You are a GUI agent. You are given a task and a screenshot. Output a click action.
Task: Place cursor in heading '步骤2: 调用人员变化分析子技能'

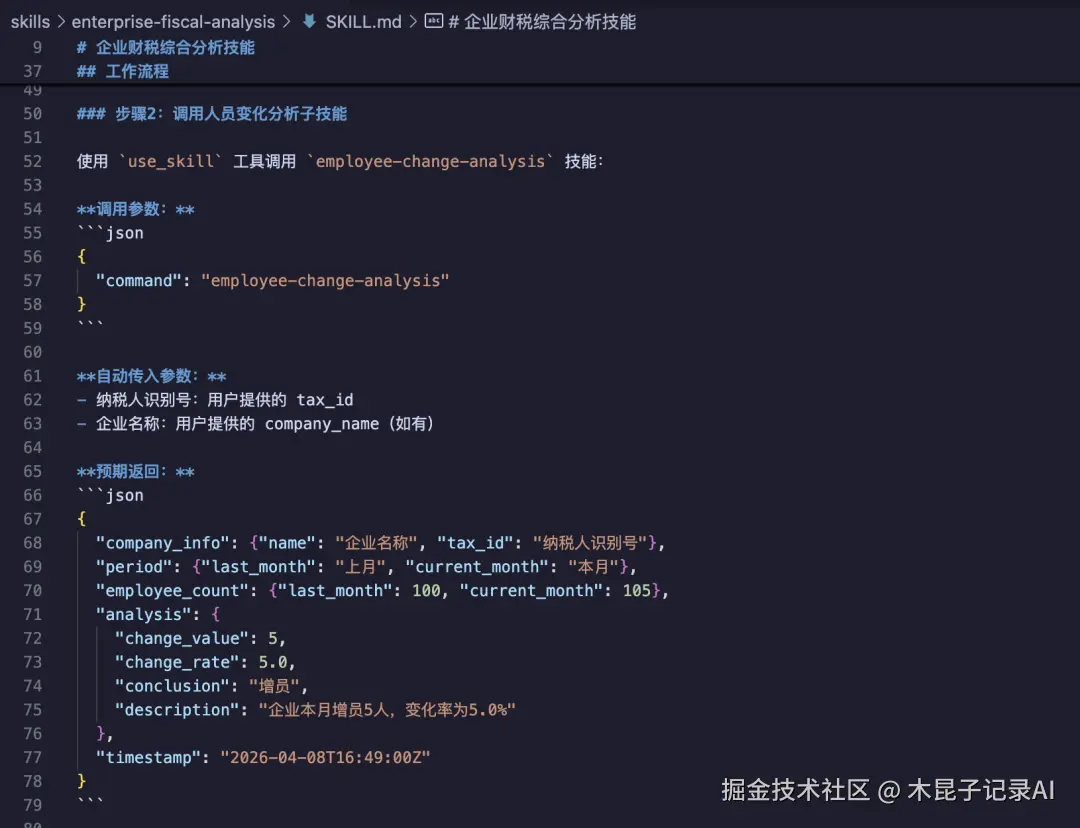(x=231, y=114)
